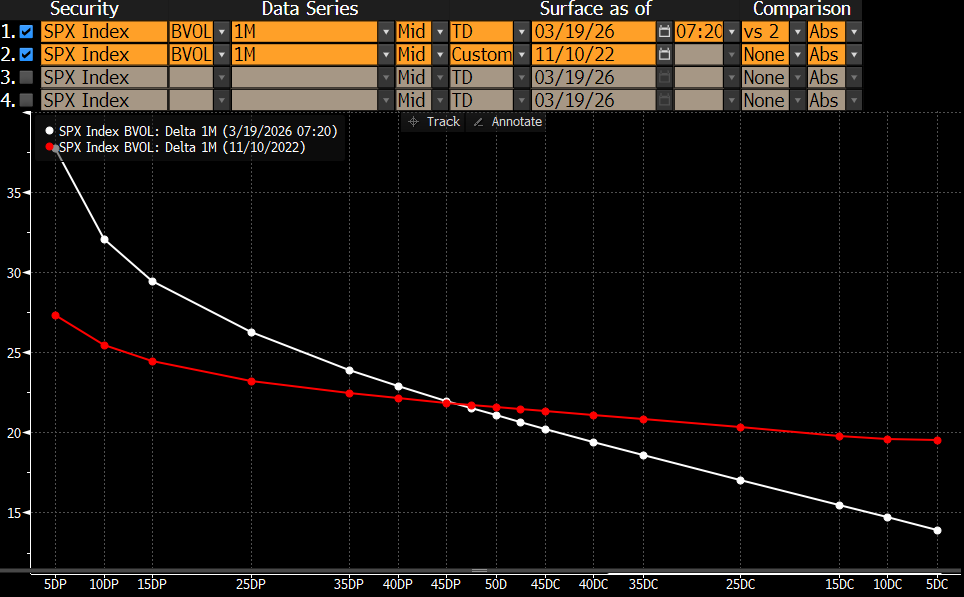The height and width of the screenshot is (597, 964).
Task: Click red series point at 15DC
Action: 840,436
